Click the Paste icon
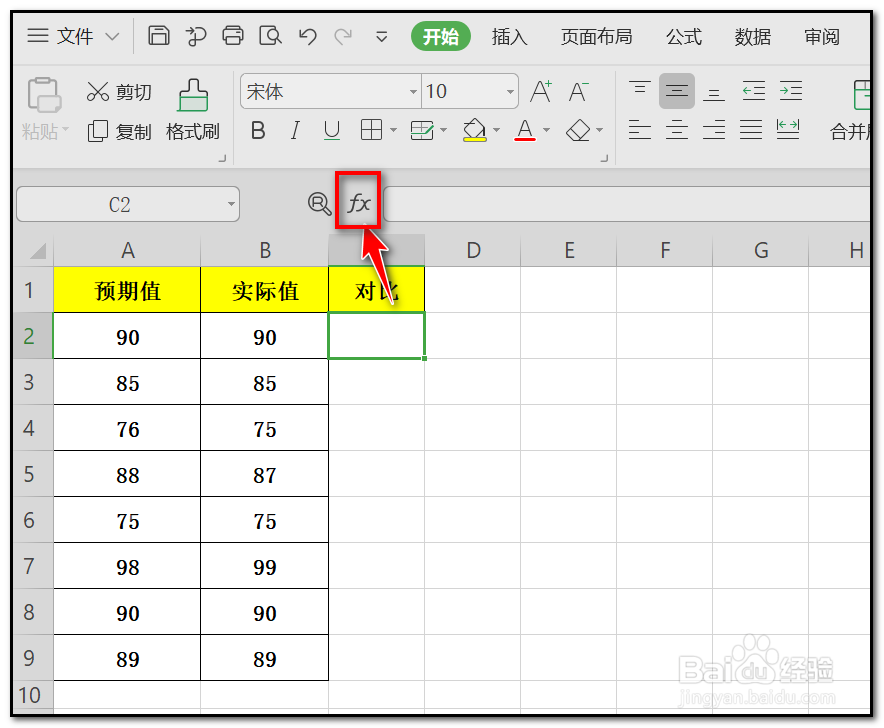 click(x=44, y=95)
